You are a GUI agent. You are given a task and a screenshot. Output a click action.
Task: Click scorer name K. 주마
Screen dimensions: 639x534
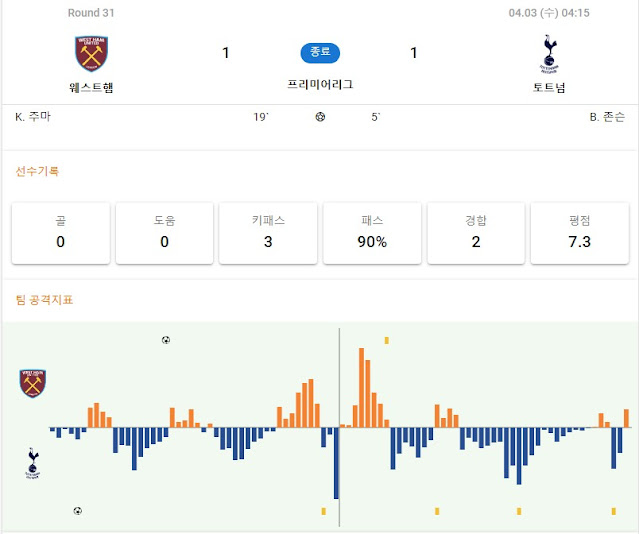pos(33,117)
